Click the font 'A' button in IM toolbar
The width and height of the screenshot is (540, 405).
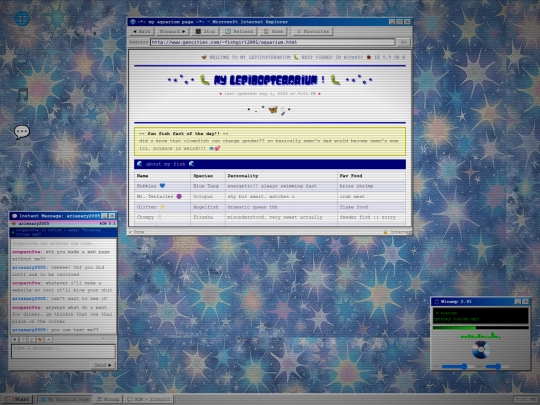click(x=49, y=340)
